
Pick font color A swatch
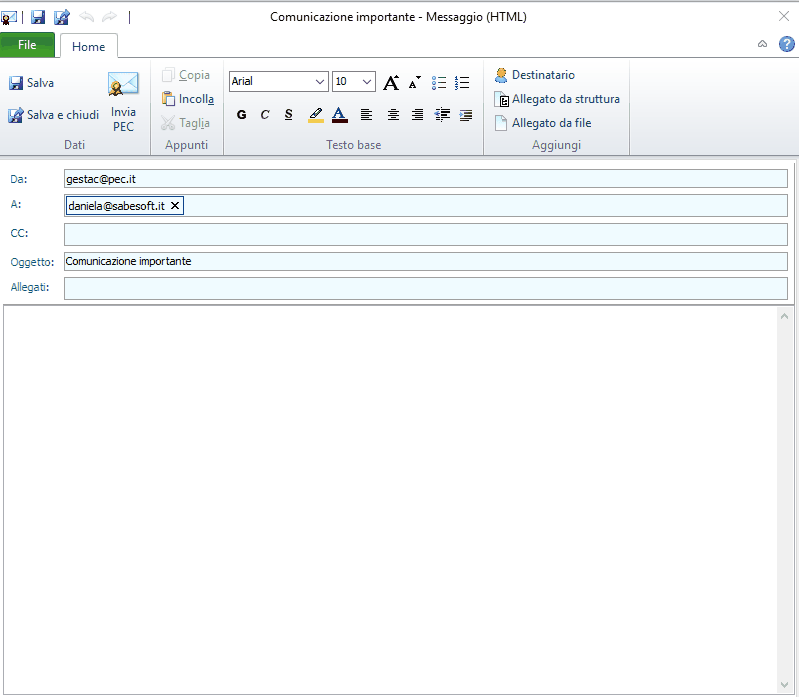pyautogui.click(x=340, y=115)
